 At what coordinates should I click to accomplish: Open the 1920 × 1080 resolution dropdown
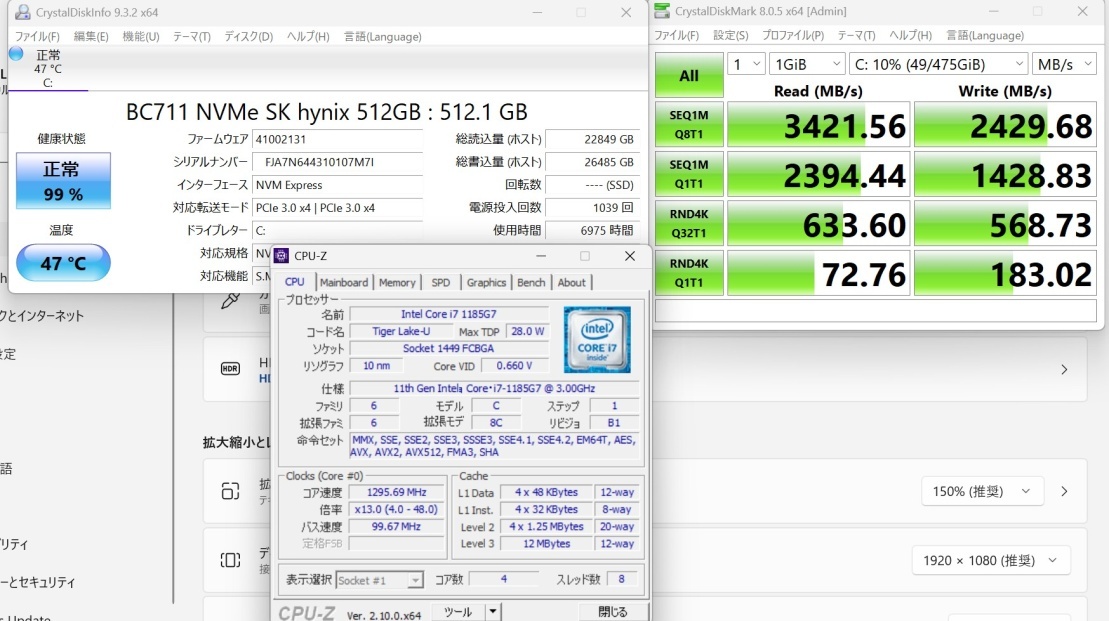(990, 560)
